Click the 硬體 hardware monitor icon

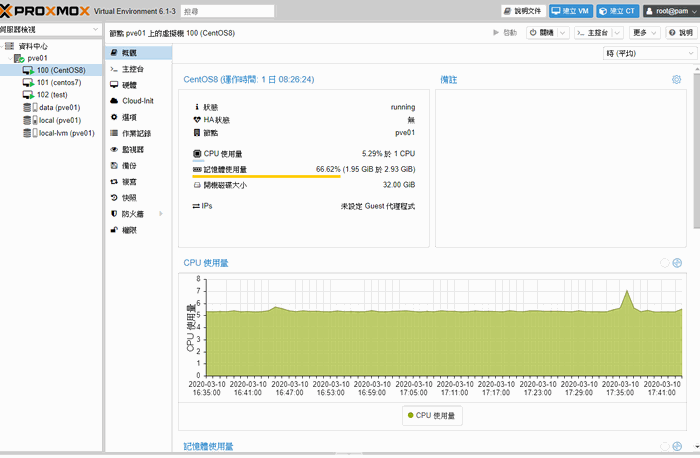tap(114, 85)
